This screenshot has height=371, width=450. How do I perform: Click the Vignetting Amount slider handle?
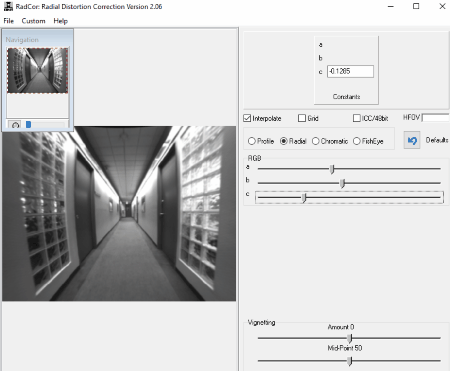349,338
